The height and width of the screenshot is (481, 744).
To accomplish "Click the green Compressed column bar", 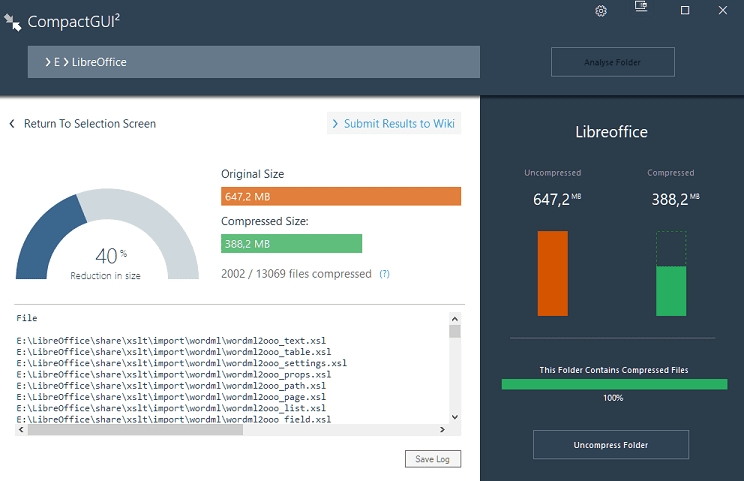I will pos(671,291).
